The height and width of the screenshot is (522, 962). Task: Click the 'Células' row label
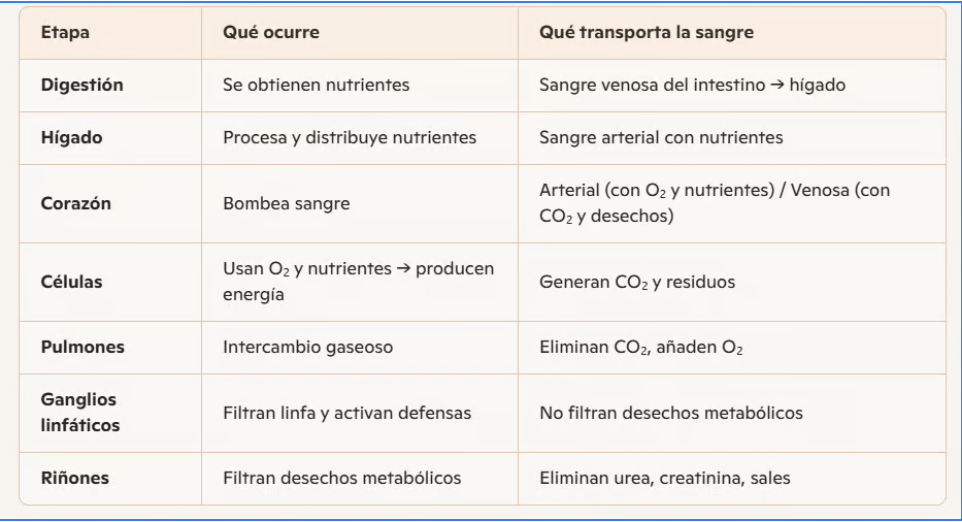point(71,282)
